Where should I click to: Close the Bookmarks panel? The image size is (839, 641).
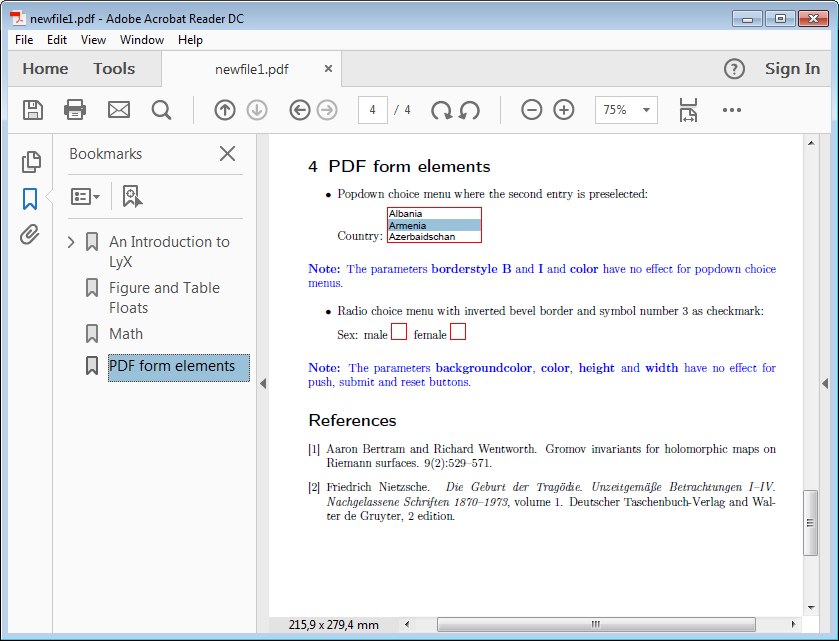227,154
